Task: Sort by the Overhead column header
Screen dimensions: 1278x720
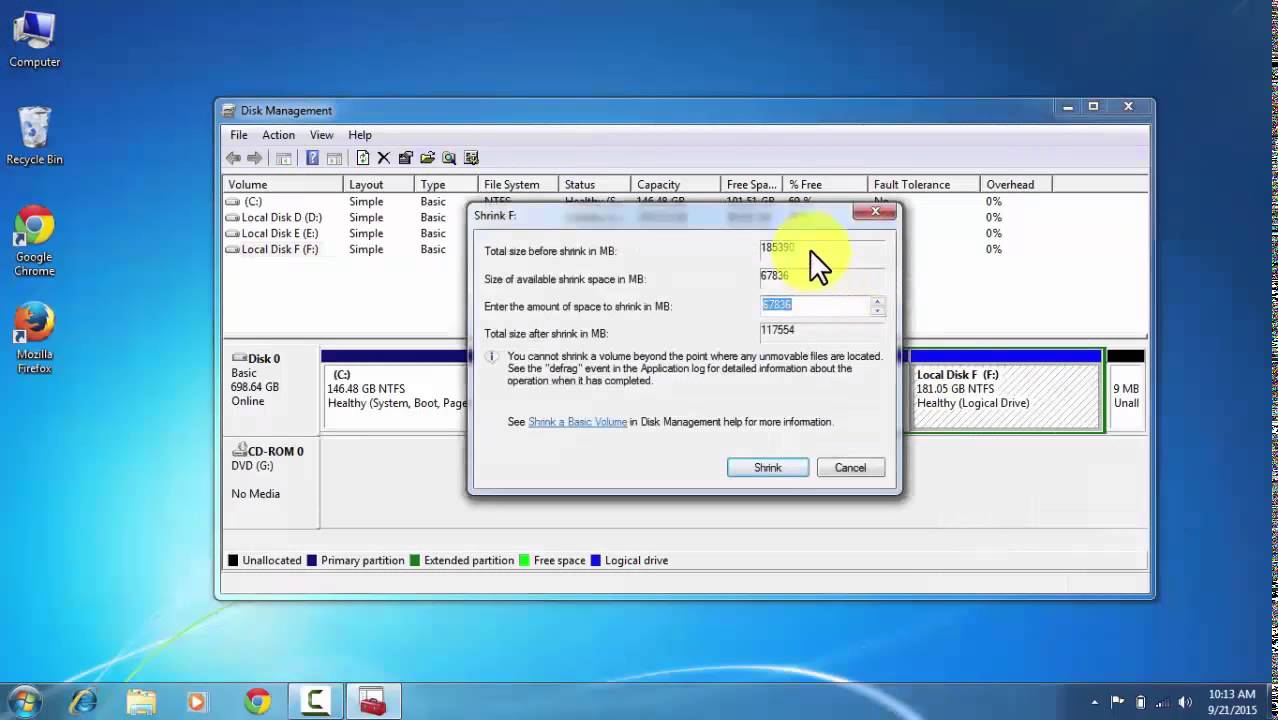Action: point(1016,185)
